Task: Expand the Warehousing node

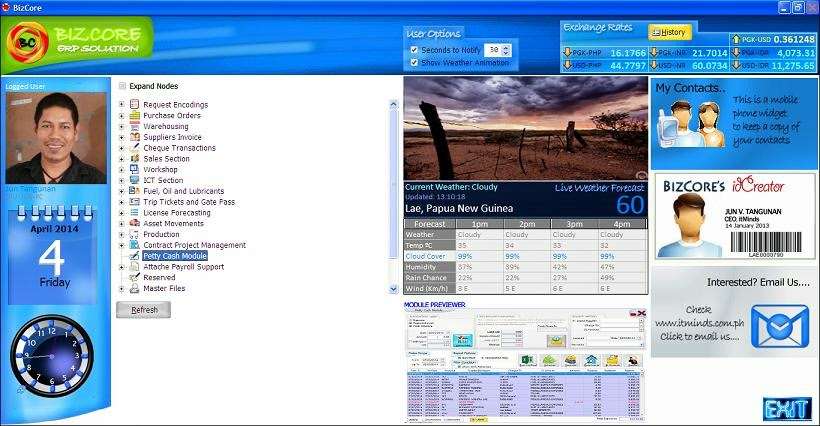Action: 121,126
